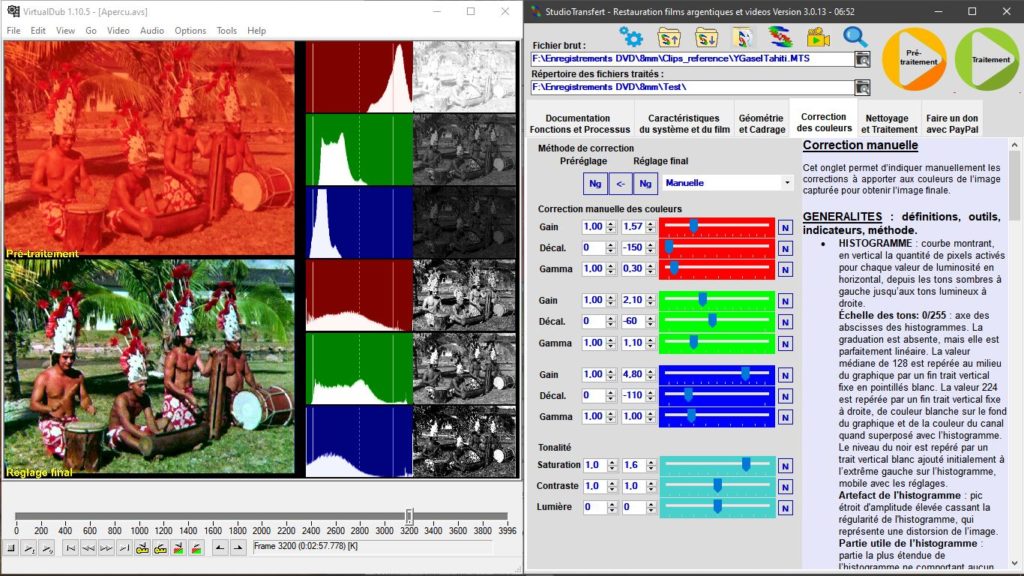Screen dimensions: 1024x576
Task: Click the blue Gain slider track
Action: [x=716, y=374]
